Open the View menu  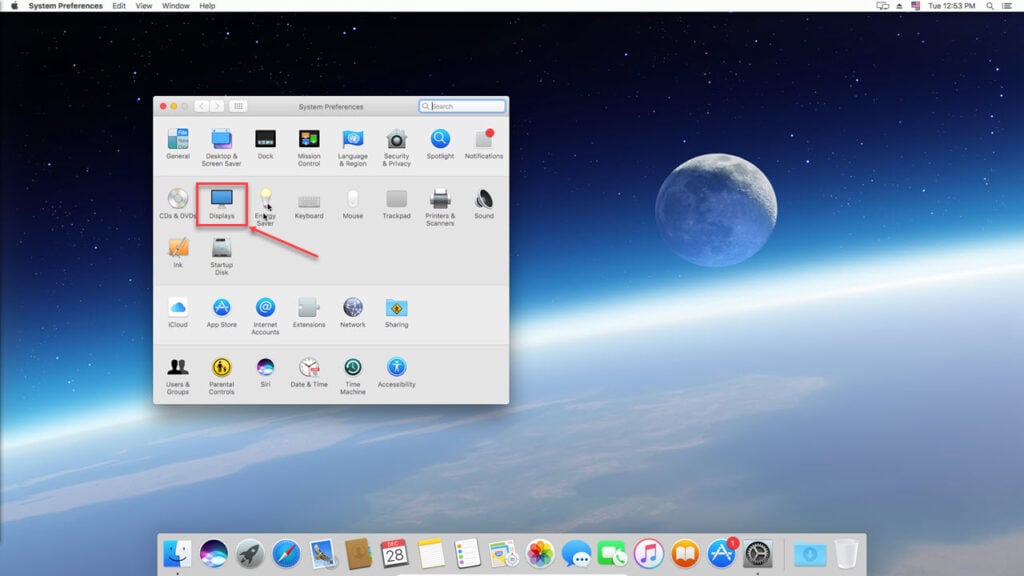click(x=144, y=6)
